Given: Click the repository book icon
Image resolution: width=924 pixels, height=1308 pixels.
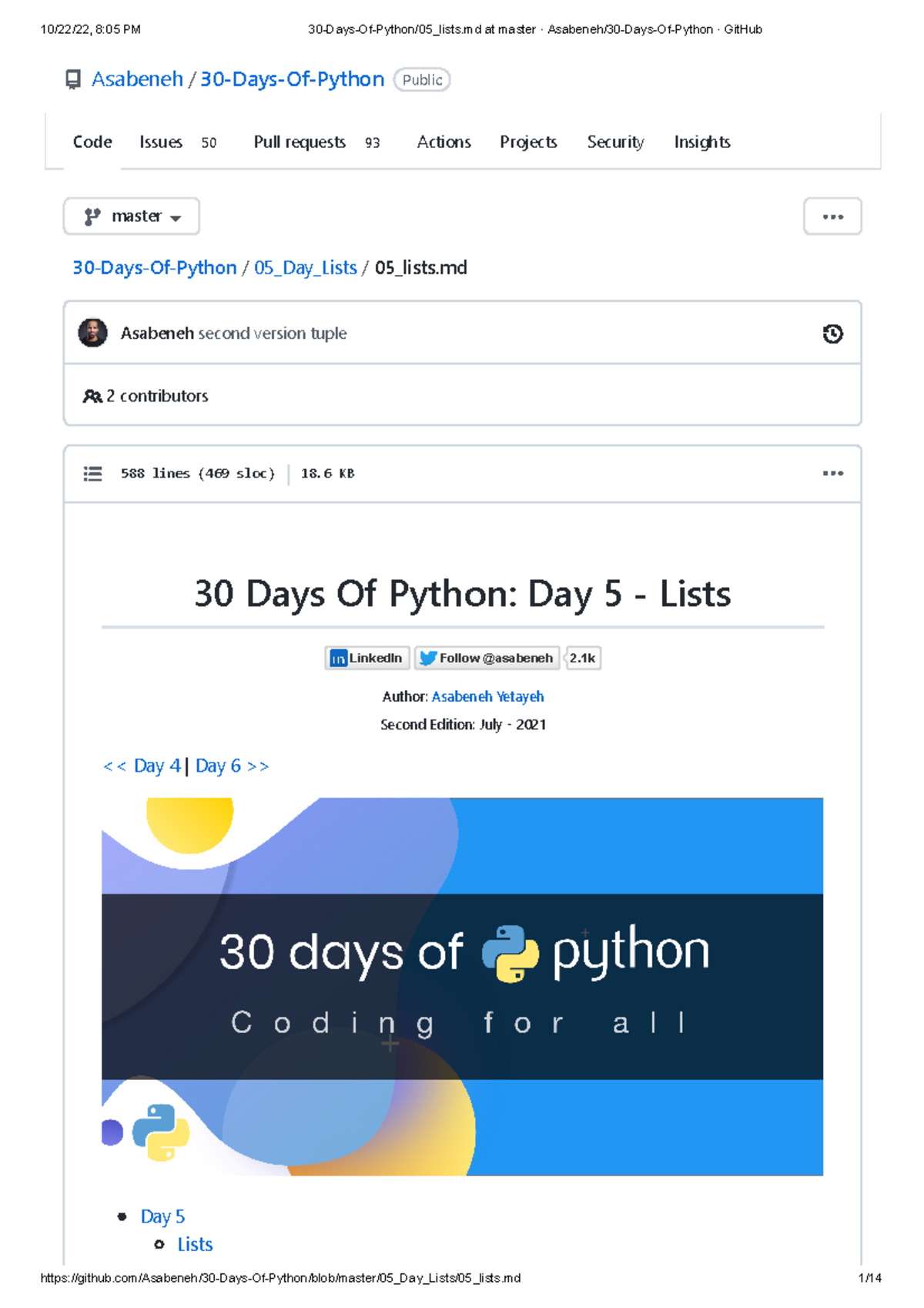Looking at the screenshot, I should coord(73,79).
